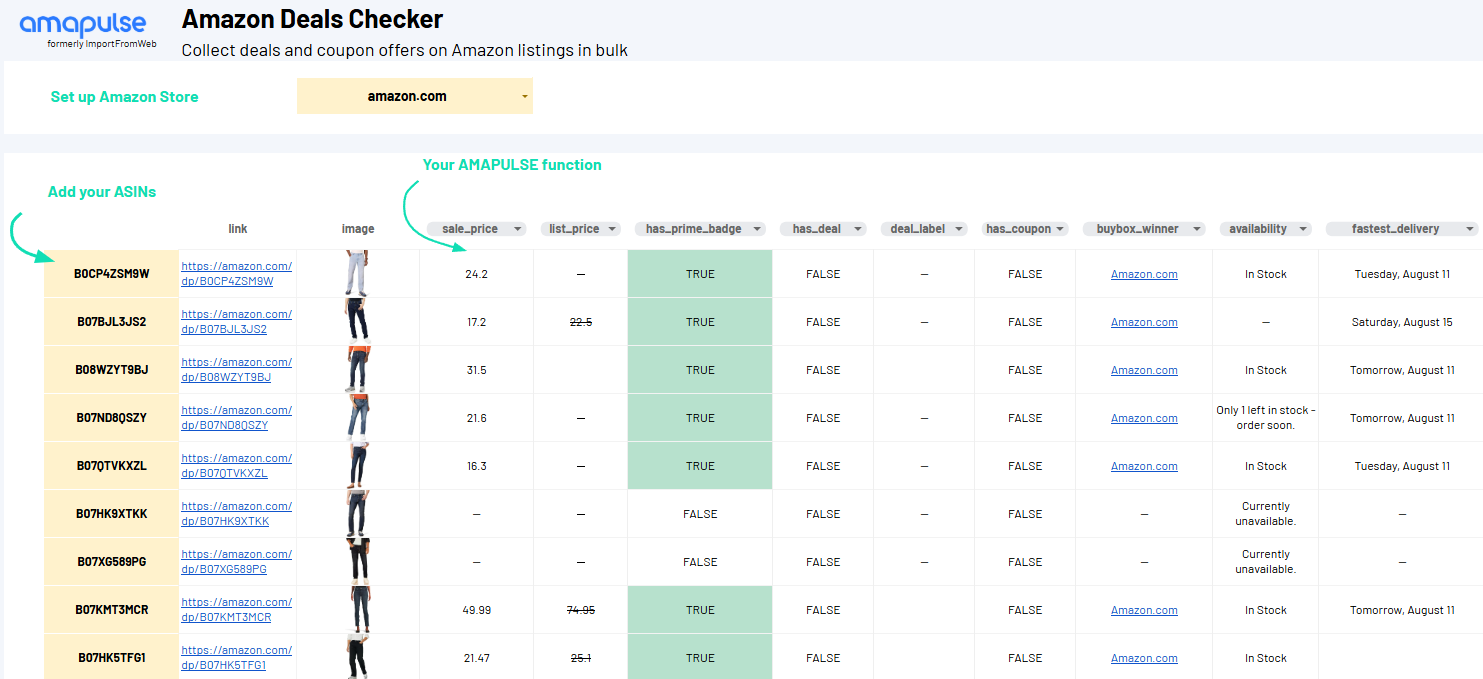Screen dimensions: 1483x679
Task: Open the availability column filter dropdown
Action: tap(1303, 229)
